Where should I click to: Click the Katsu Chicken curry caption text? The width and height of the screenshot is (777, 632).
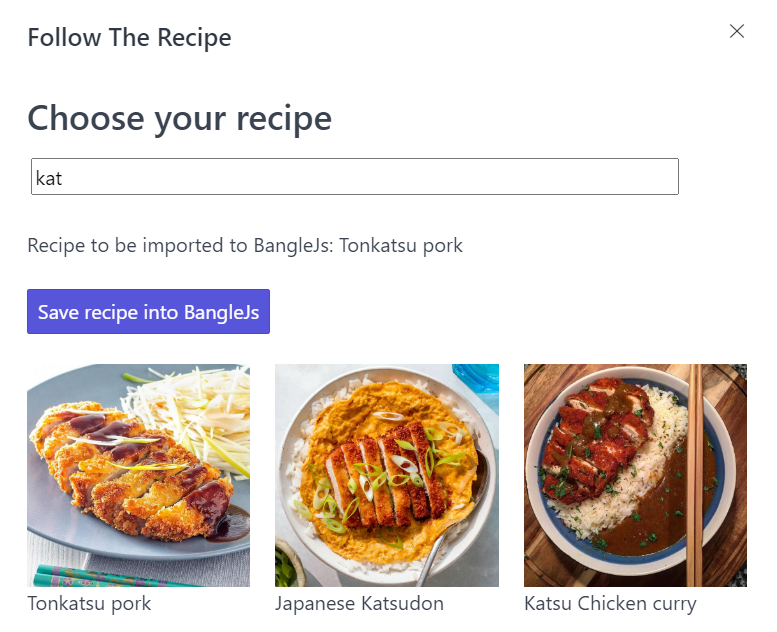pyautogui.click(x=610, y=604)
